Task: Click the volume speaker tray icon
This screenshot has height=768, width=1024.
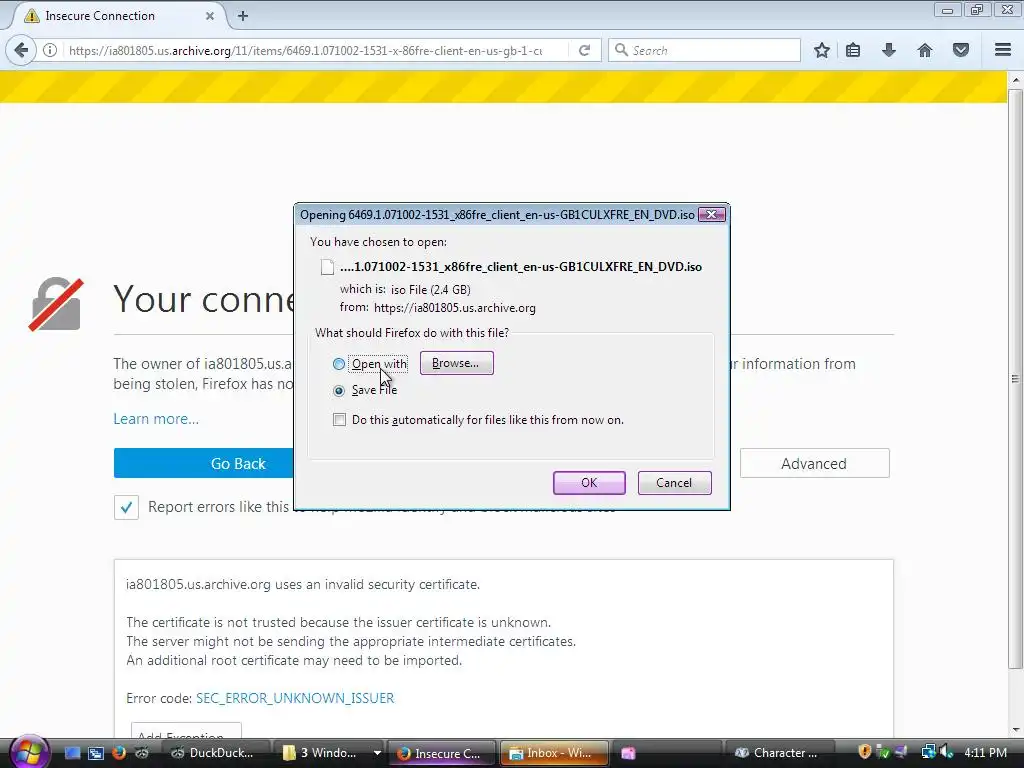Action: [x=945, y=752]
